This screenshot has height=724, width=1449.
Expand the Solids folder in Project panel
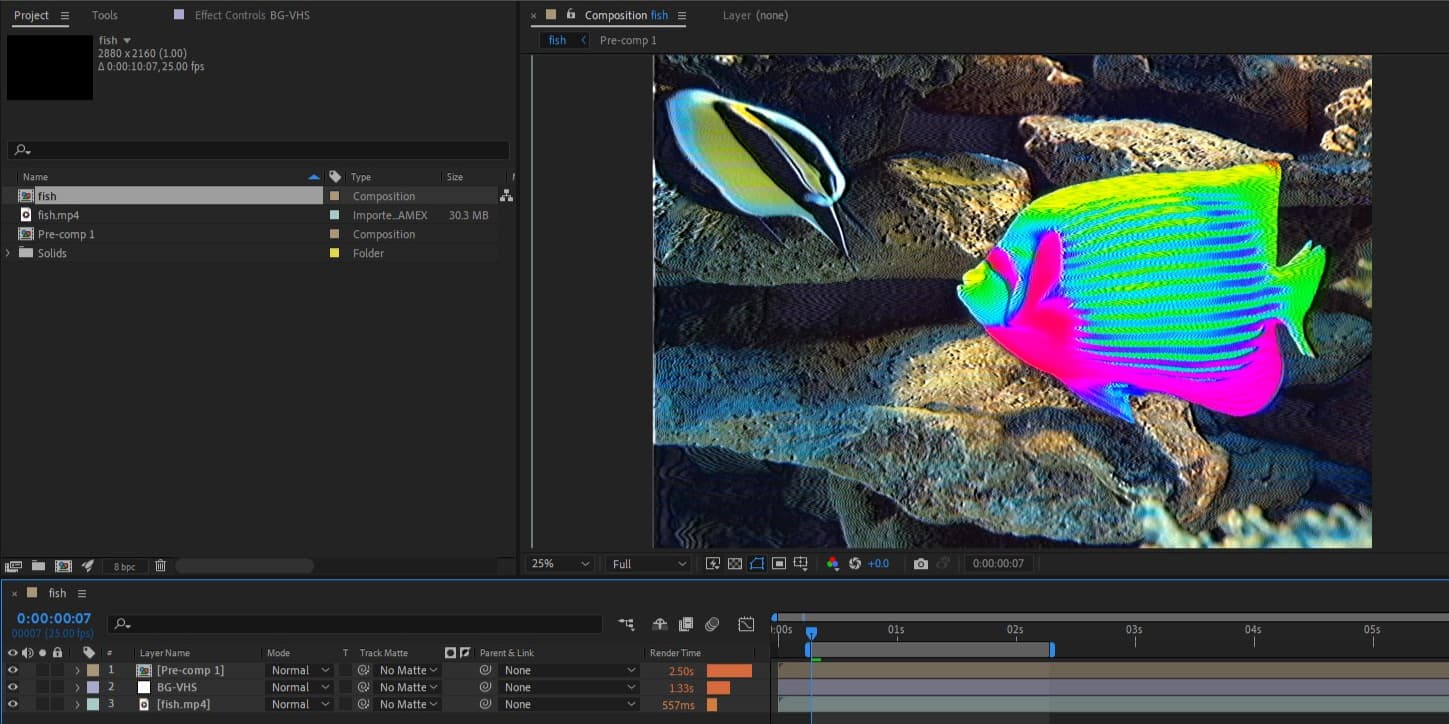click(8, 253)
